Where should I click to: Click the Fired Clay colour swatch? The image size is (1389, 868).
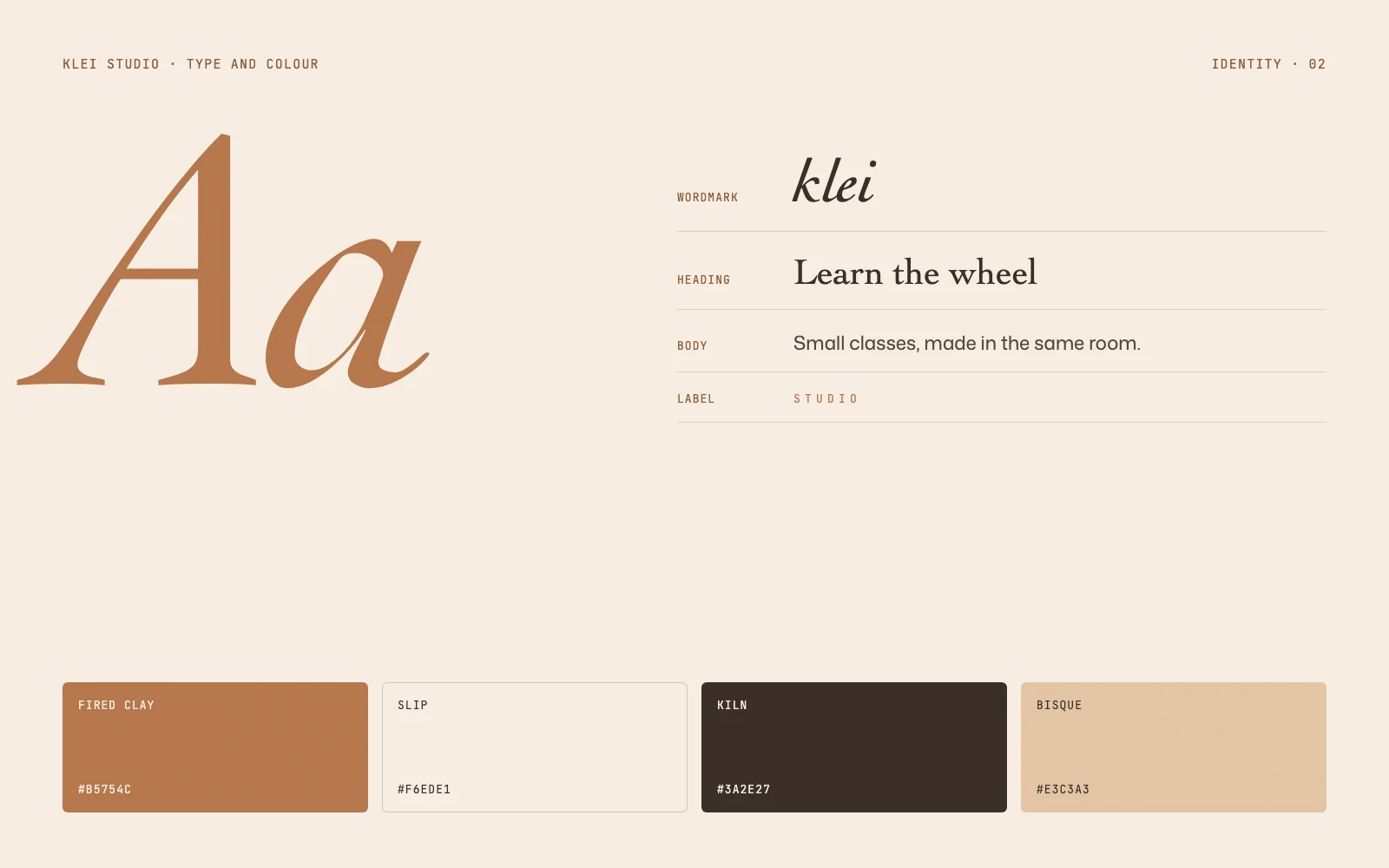pos(215,747)
